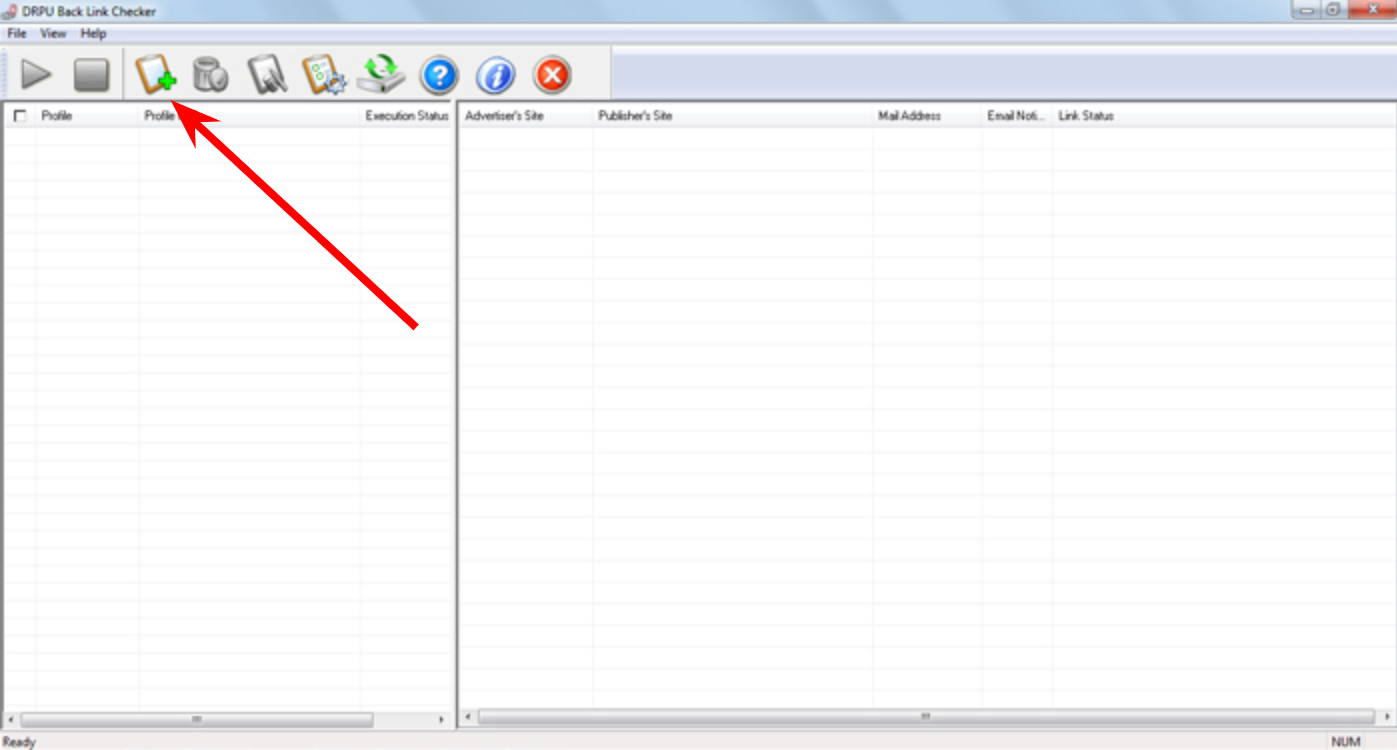Click the Mail Address column header
The height and width of the screenshot is (750, 1397).
click(x=927, y=116)
